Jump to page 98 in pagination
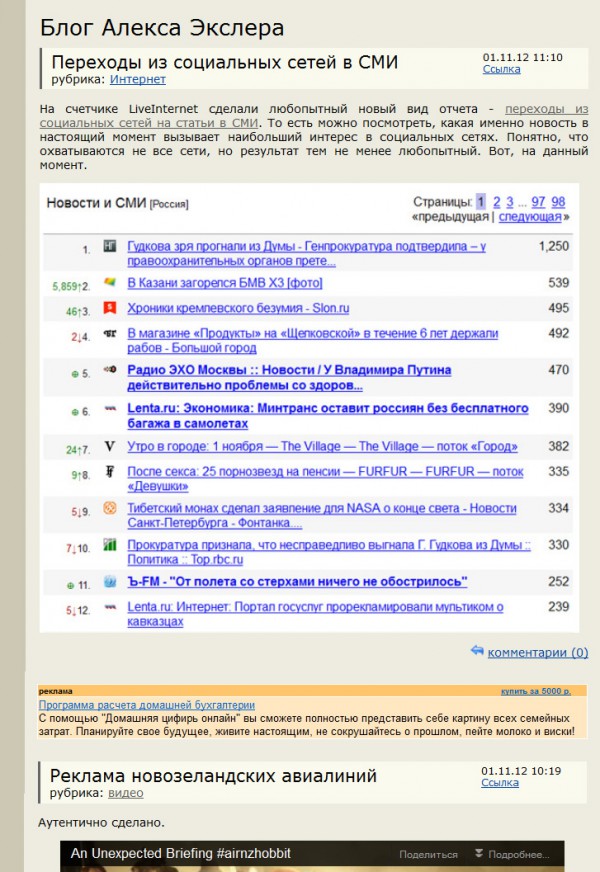This screenshot has height=872, width=600. point(558,201)
